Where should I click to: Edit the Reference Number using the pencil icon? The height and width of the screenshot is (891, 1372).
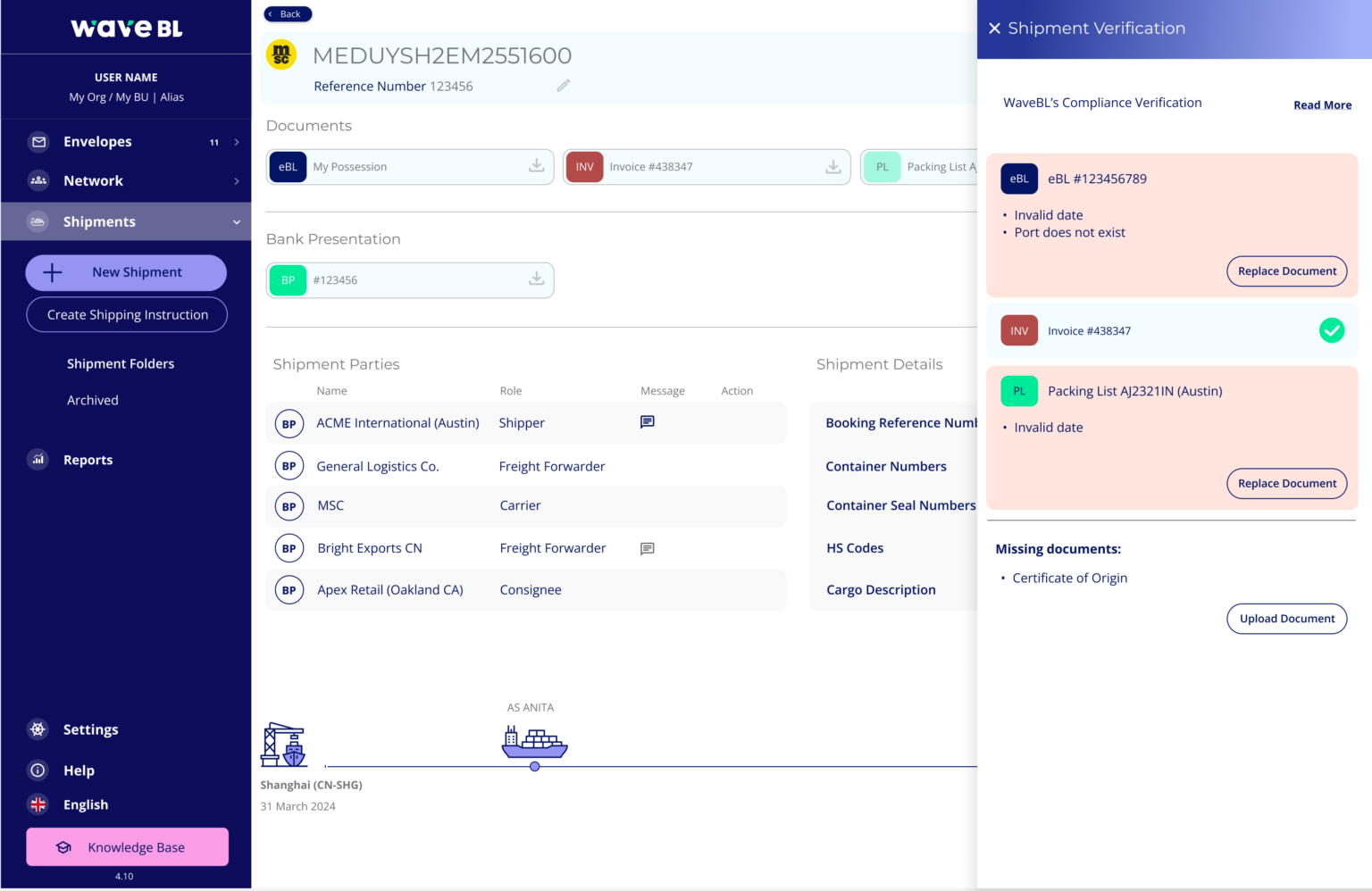563,85
